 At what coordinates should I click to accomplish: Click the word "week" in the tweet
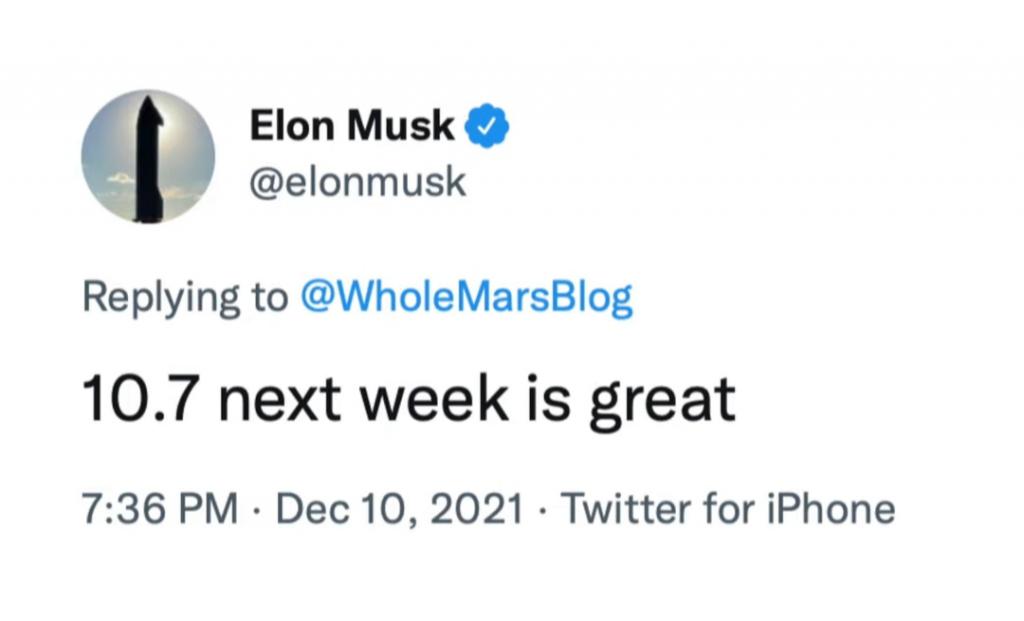click(434, 399)
